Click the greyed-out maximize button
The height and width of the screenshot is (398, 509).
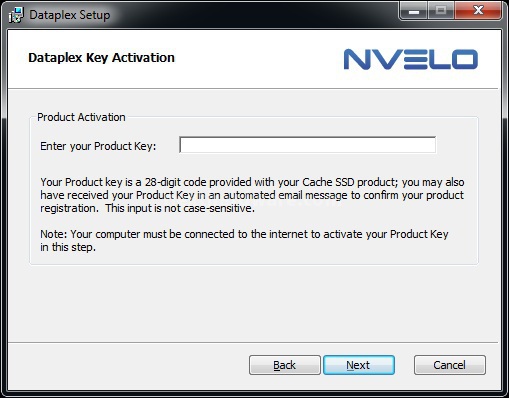(x=441, y=11)
